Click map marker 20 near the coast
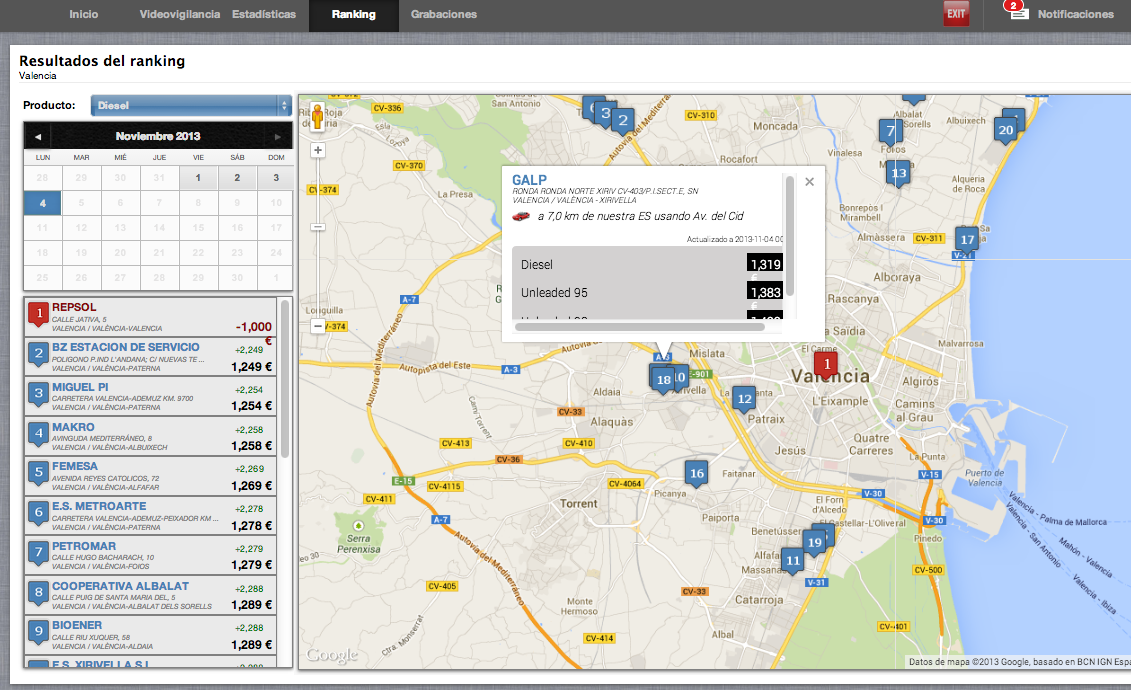 [x=1005, y=131]
